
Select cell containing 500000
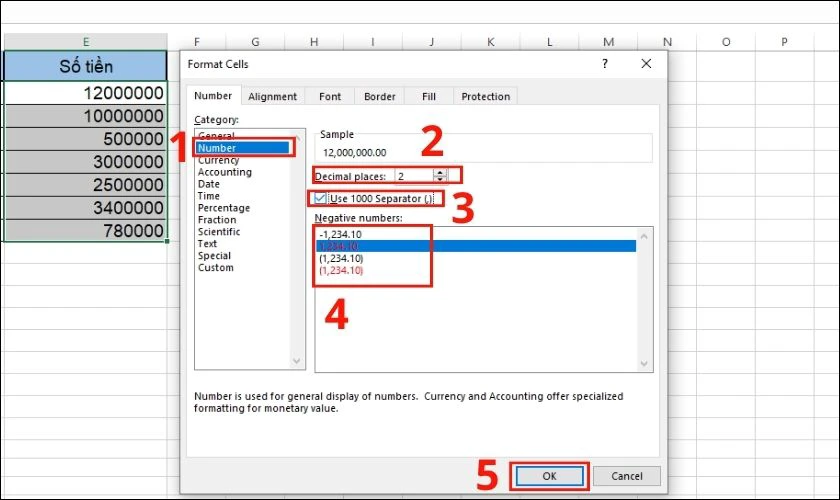click(86, 139)
